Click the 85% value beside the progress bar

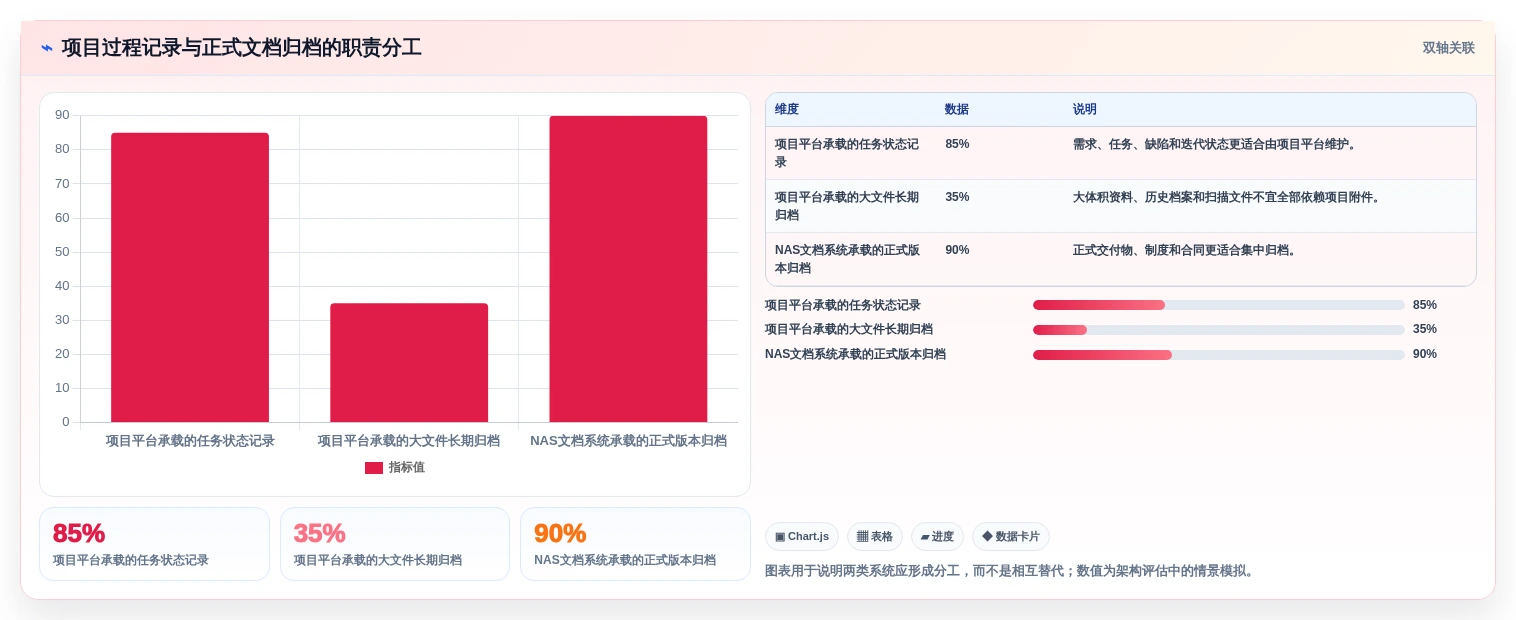click(x=1425, y=305)
